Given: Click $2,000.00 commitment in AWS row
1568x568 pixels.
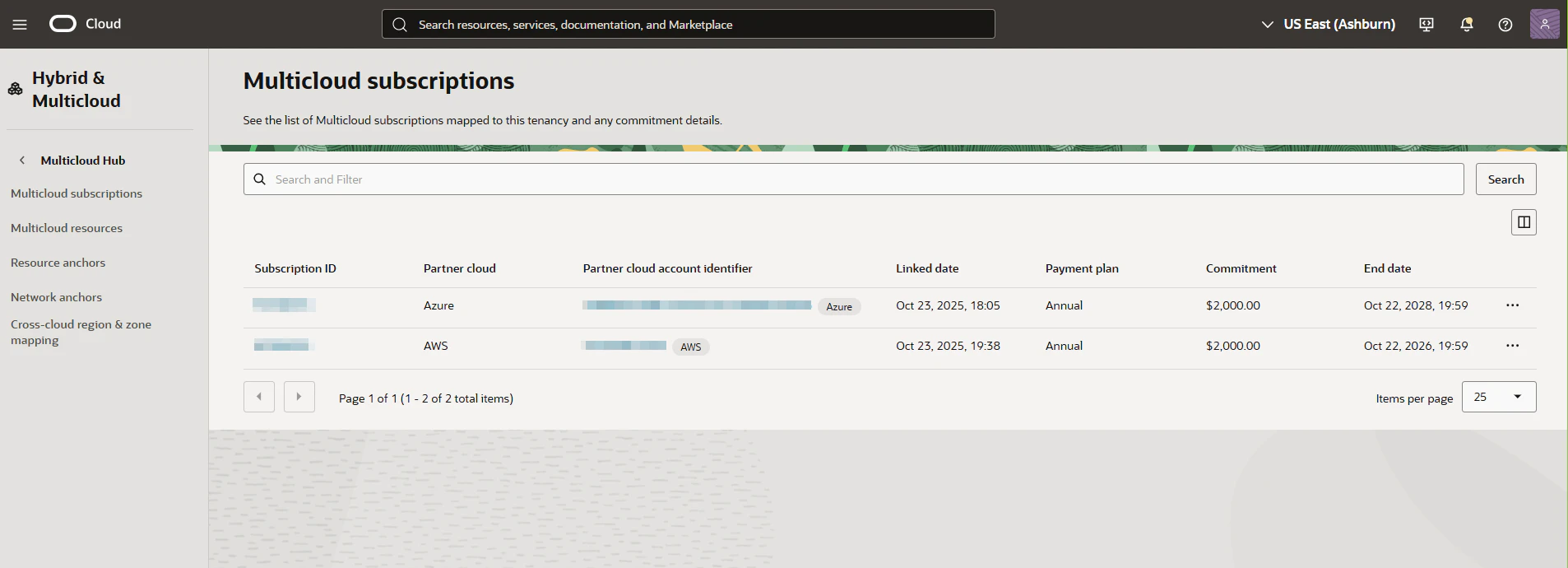Looking at the screenshot, I should [1233, 346].
